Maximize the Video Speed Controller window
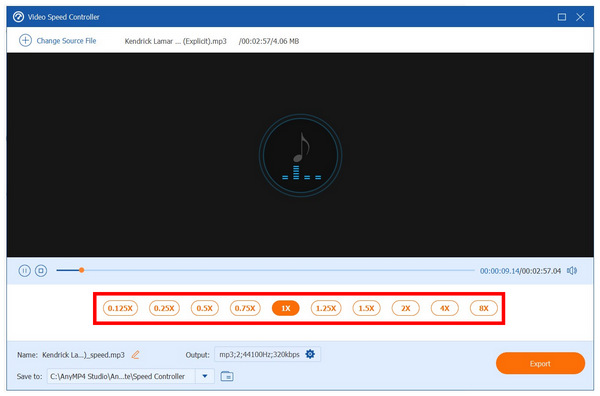 562,17
